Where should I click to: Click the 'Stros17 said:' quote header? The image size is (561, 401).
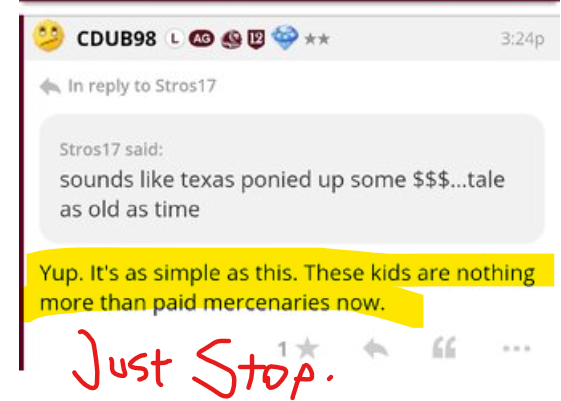click(111, 149)
